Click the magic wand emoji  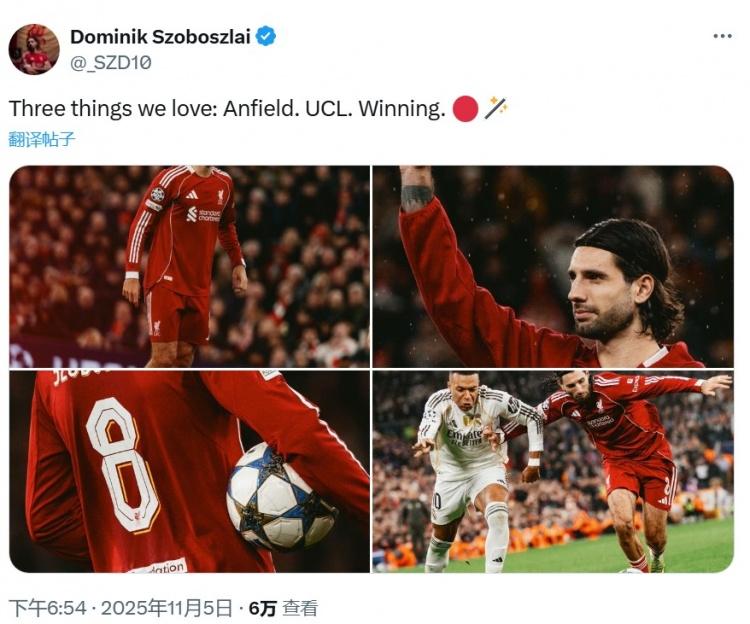coord(496,108)
